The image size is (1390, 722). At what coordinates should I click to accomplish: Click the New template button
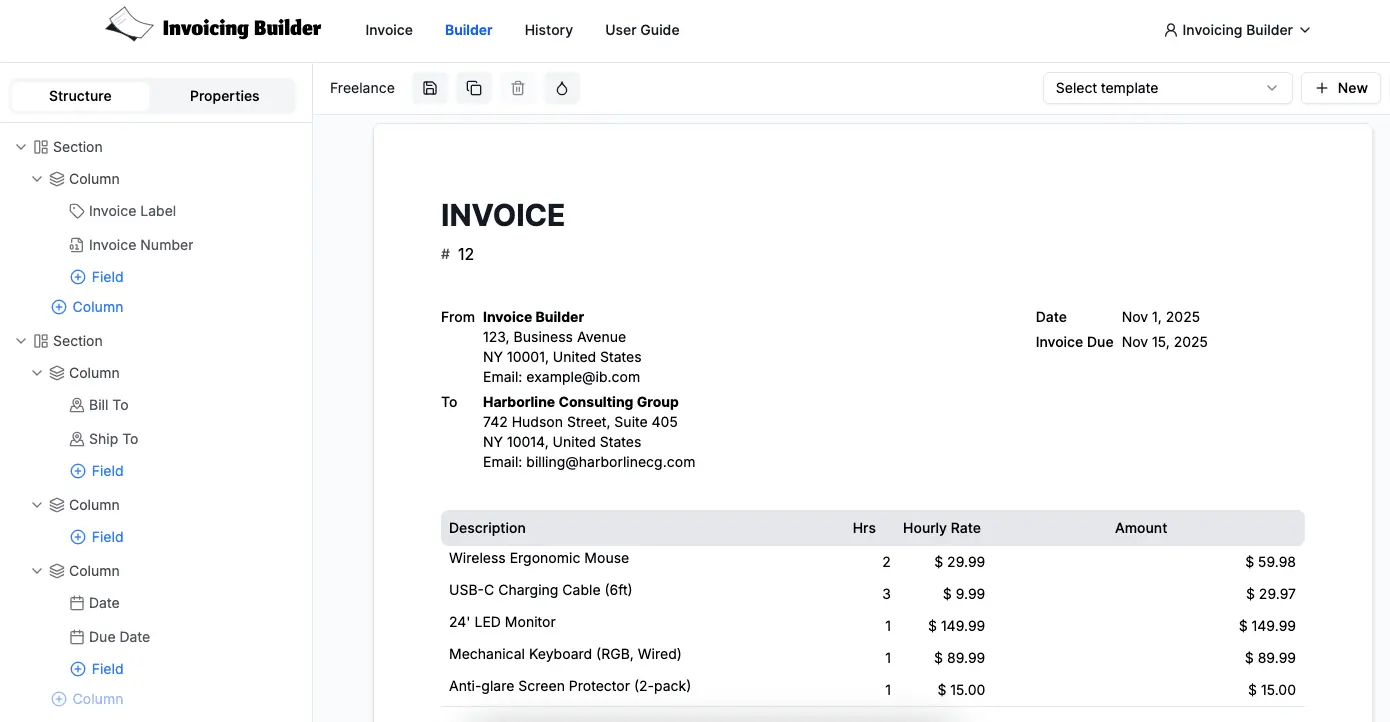pos(1341,88)
